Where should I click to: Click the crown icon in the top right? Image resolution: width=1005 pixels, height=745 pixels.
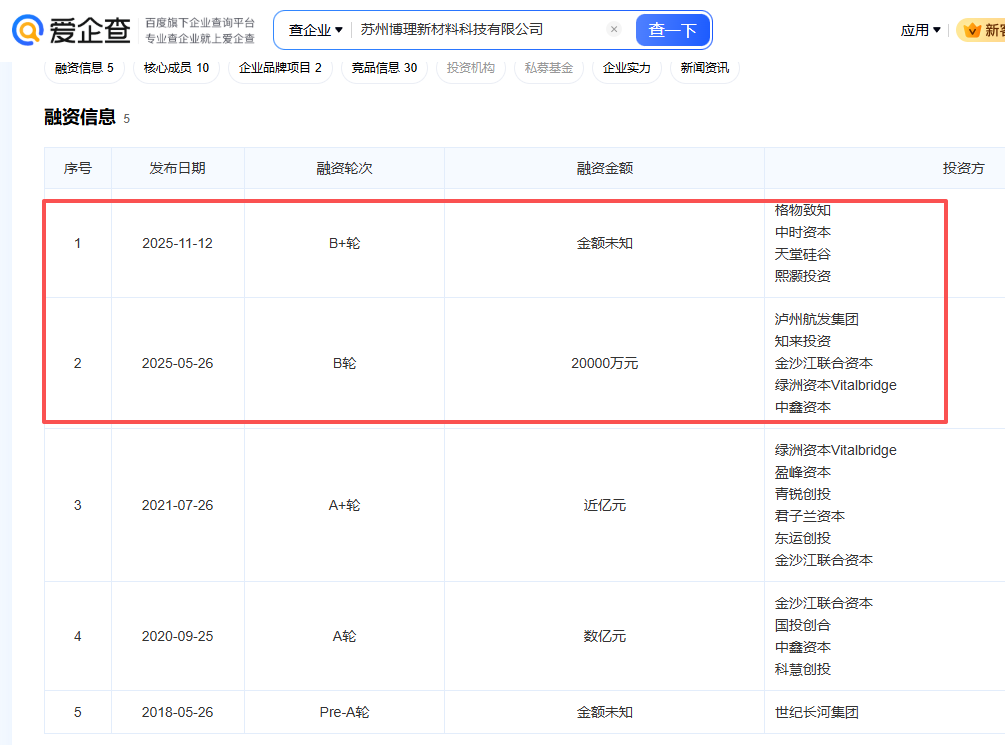[x=972, y=30]
